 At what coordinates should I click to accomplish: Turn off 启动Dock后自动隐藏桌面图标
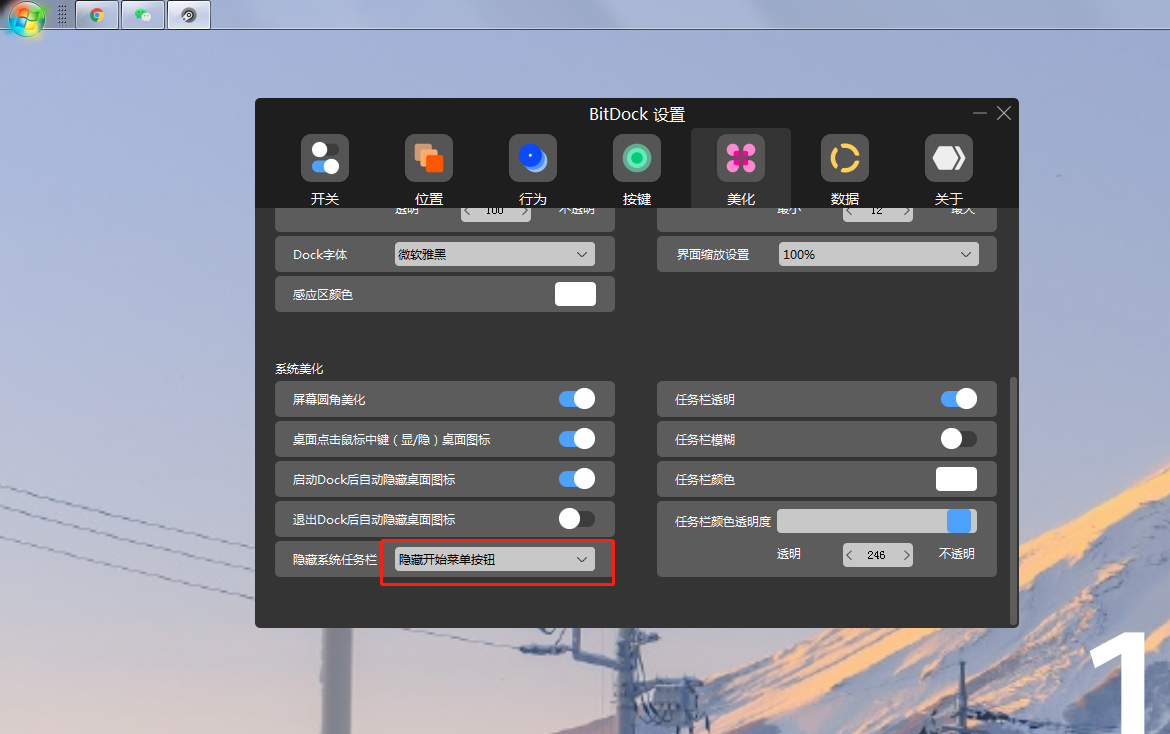(x=577, y=479)
